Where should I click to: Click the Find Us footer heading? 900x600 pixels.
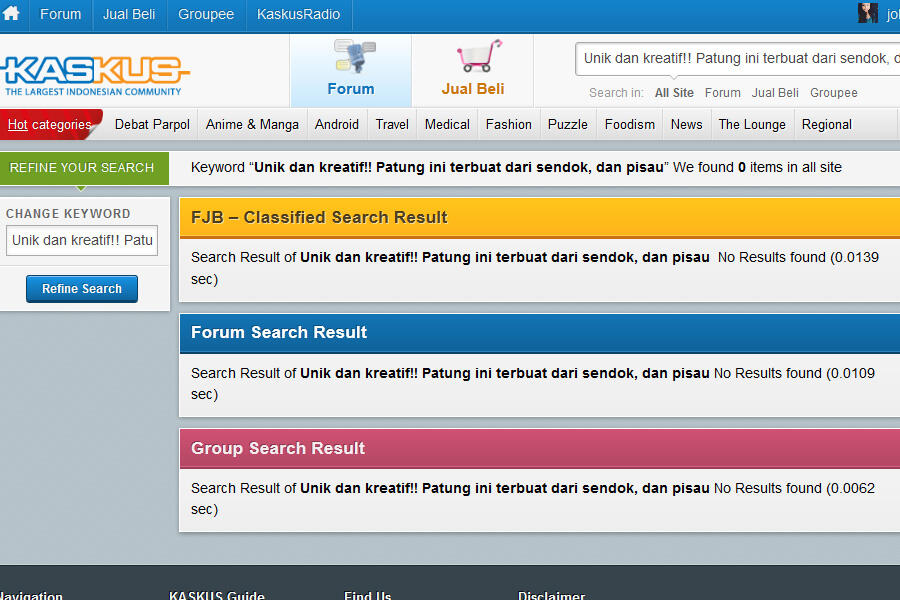367,595
